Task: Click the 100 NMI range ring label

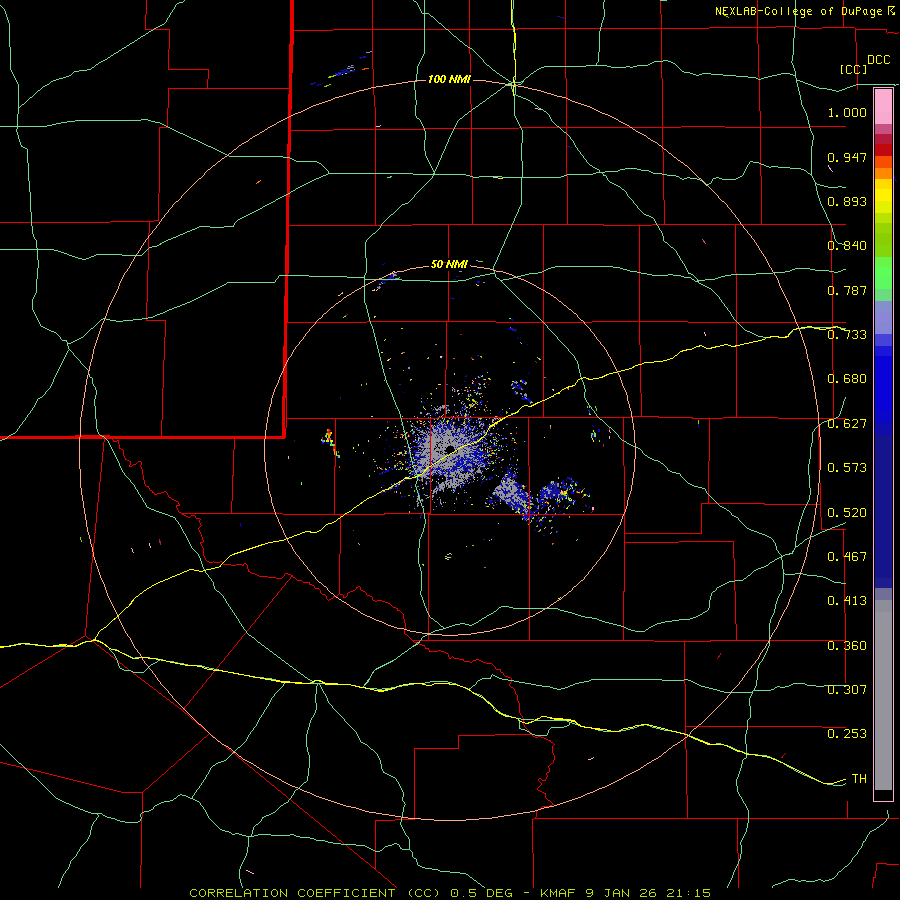Action: [449, 79]
